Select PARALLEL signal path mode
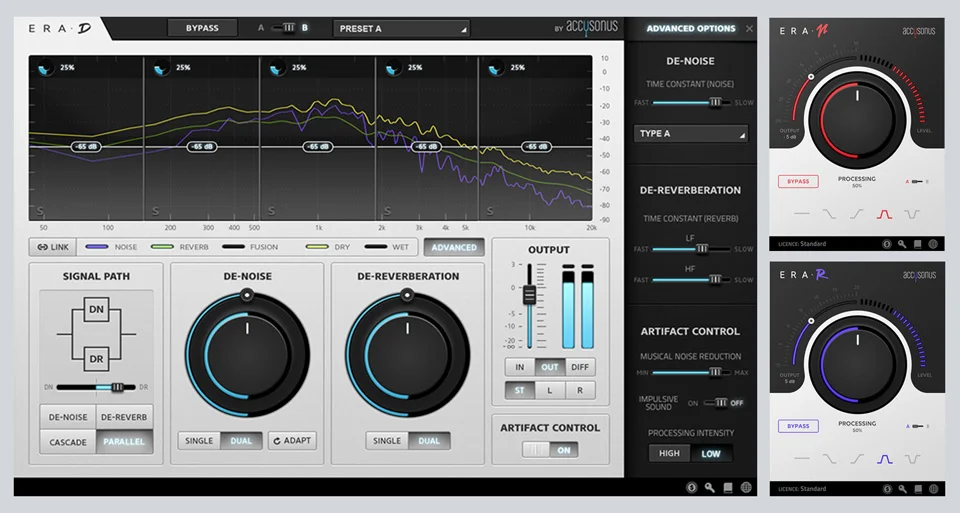Viewport: 960px width, 513px height. (x=124, y=442)
